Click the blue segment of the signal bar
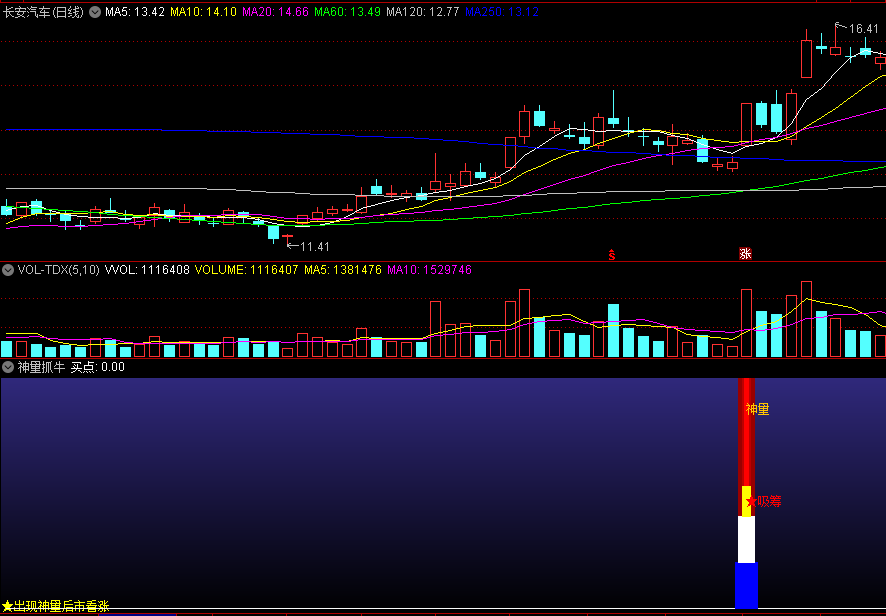The height and width of the screenshot is (616, 886). [x=746, y=585]
